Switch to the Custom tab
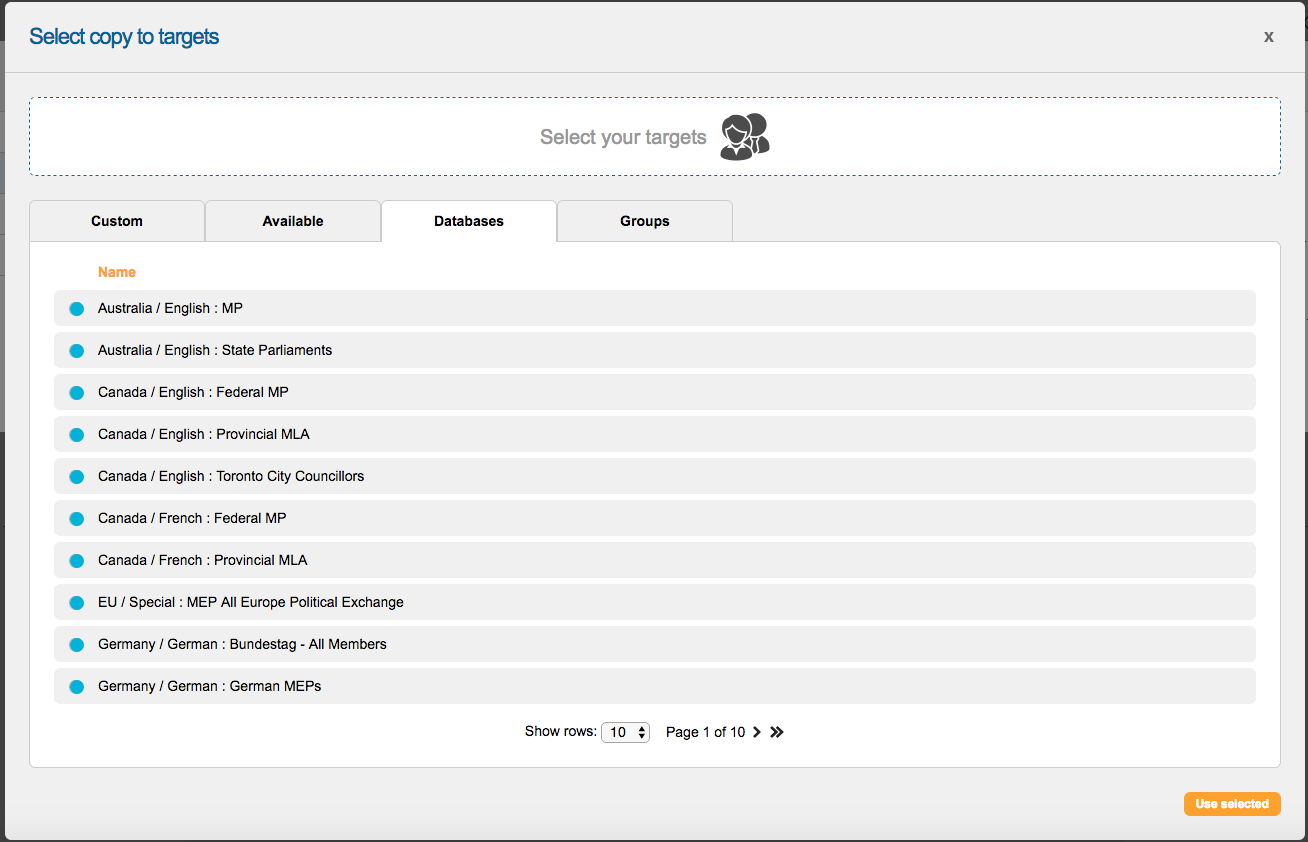This screenshot has width=1308, height=842. pos(117,221)
